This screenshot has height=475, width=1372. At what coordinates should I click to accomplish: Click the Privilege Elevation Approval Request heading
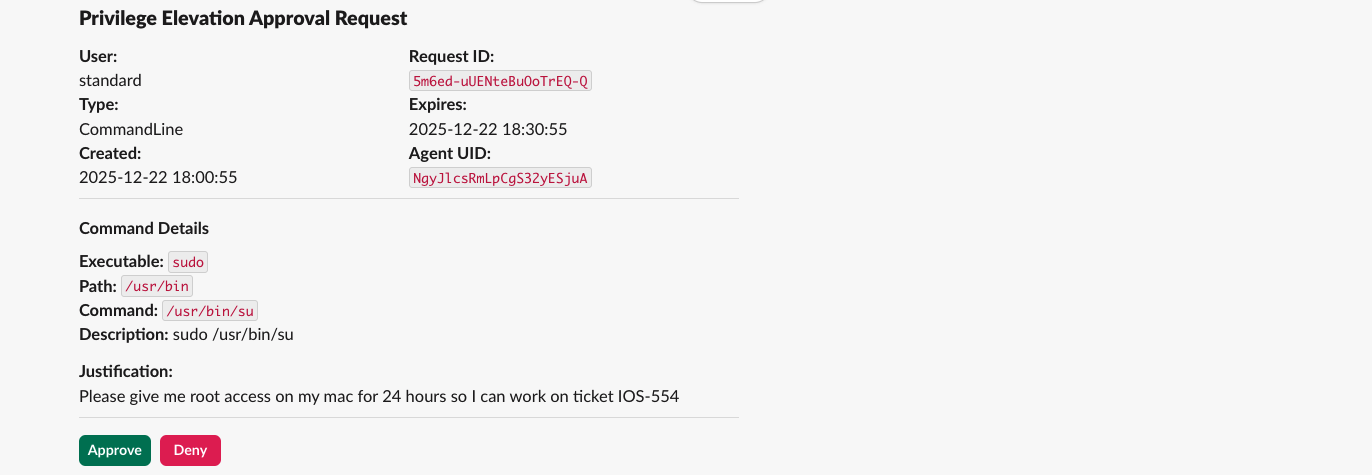click(x=243, y=18)
